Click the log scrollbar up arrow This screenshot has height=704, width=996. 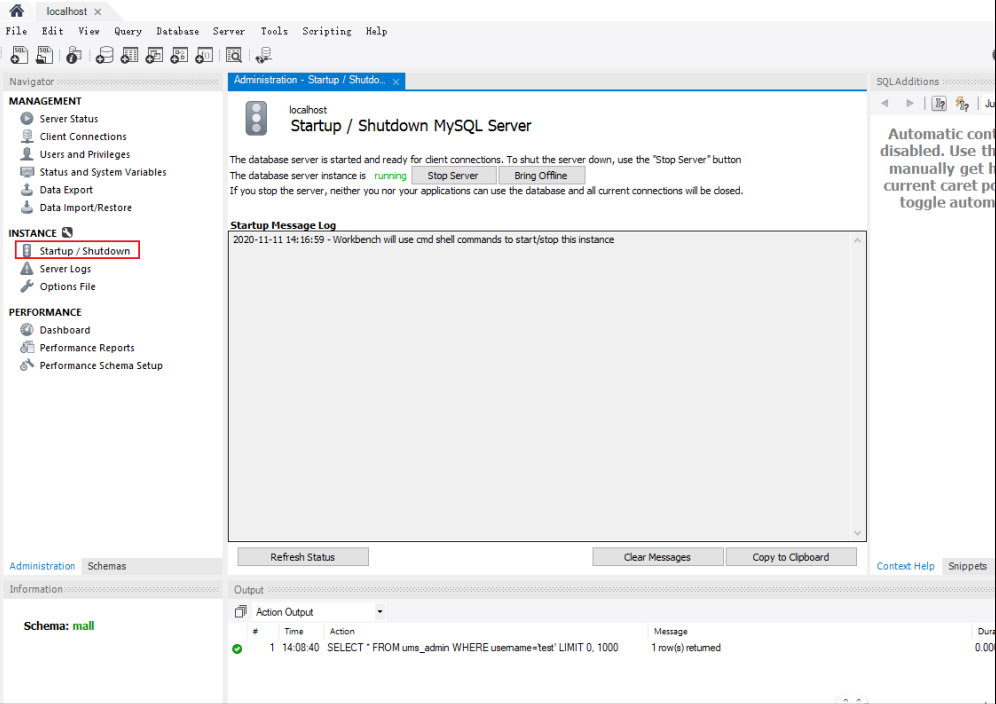[x=857, y=240]
